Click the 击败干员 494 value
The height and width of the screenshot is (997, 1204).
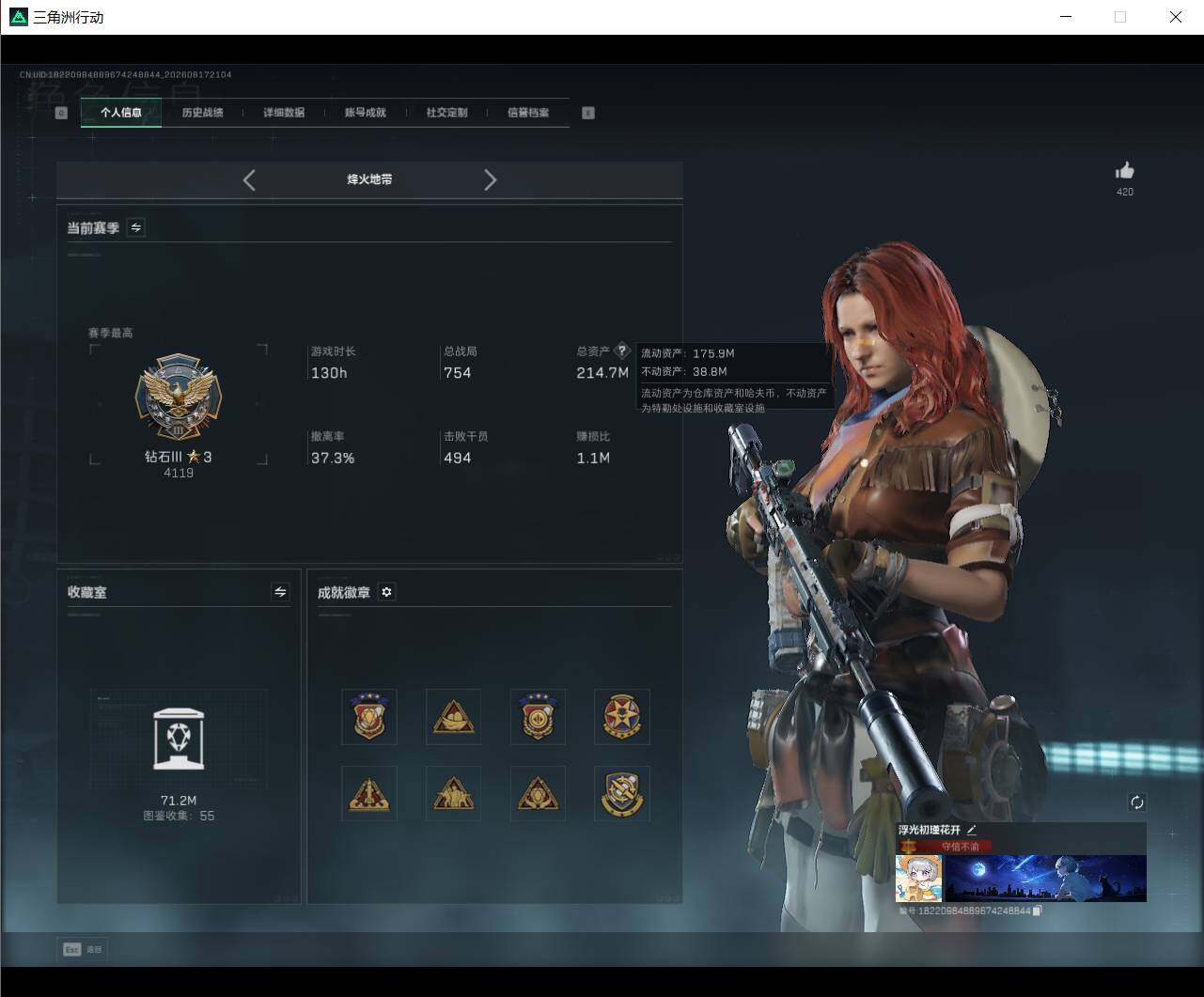[x=458, y=459]
